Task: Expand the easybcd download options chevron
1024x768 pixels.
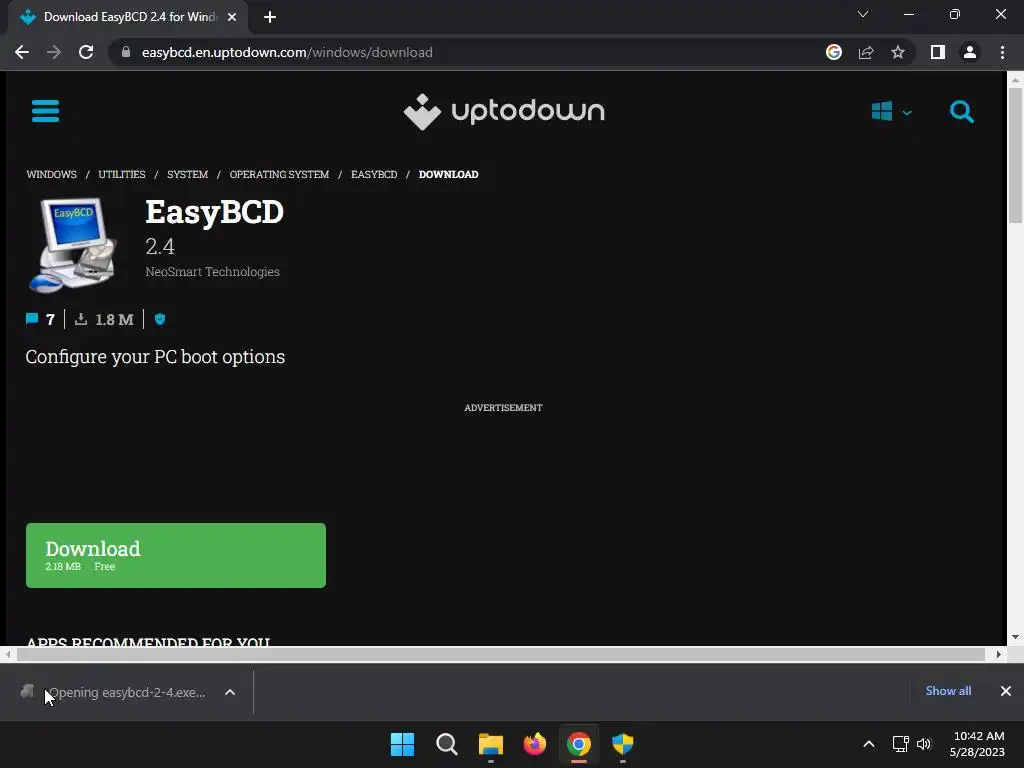Action: [x=230, y=692]
